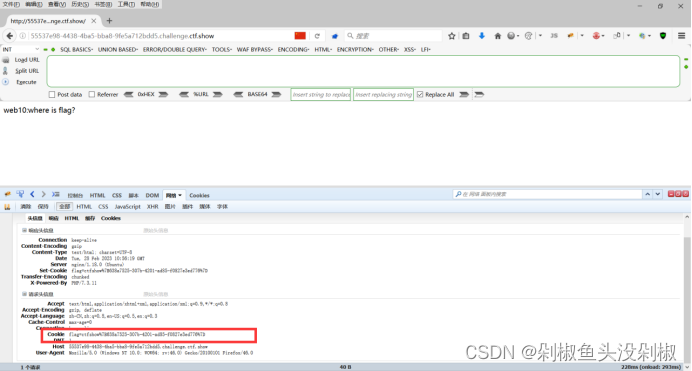Open the OTHER dropdown in HackBar
Viewport: 692px width, 371px height.
388,49
